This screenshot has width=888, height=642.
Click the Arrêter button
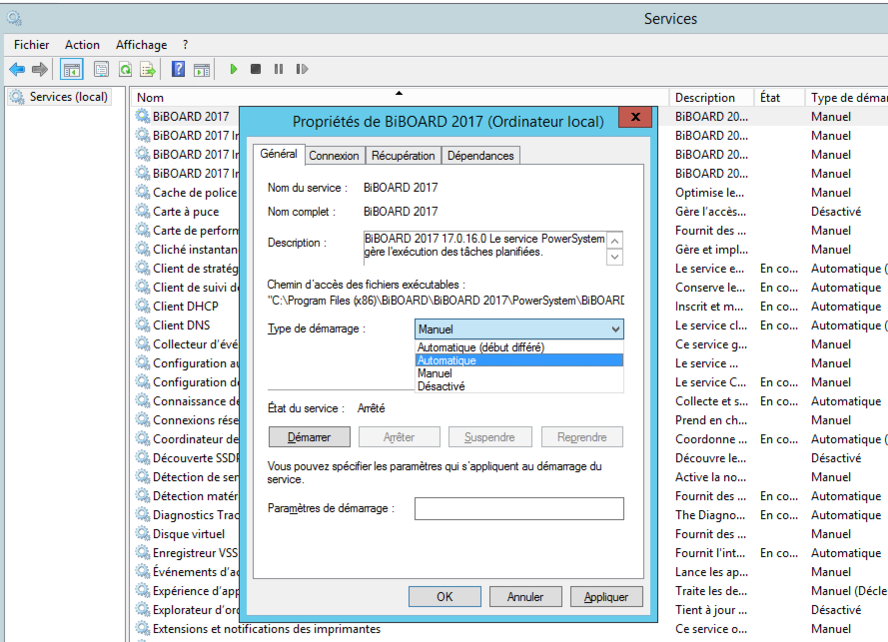[x=399, y=437]
